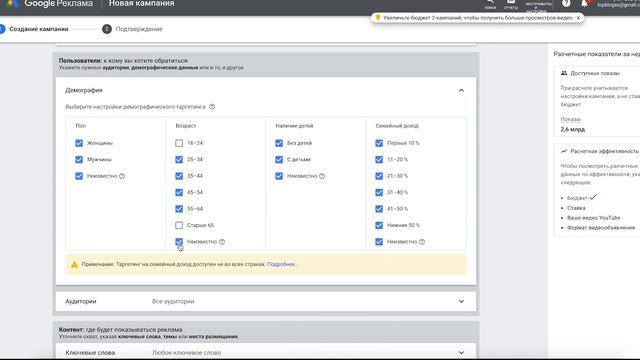Click the Ваше видео YouTube list item
Screen dimensions: 640x360
(x=593, y=218)
